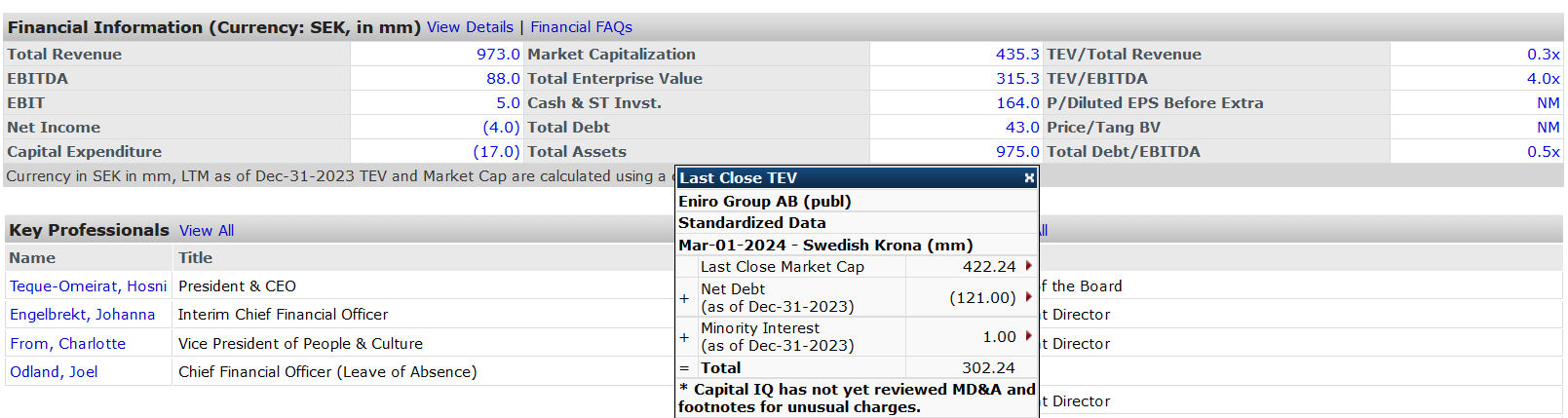Click Total Enterprise Value 315.3

pos(1017,79)
